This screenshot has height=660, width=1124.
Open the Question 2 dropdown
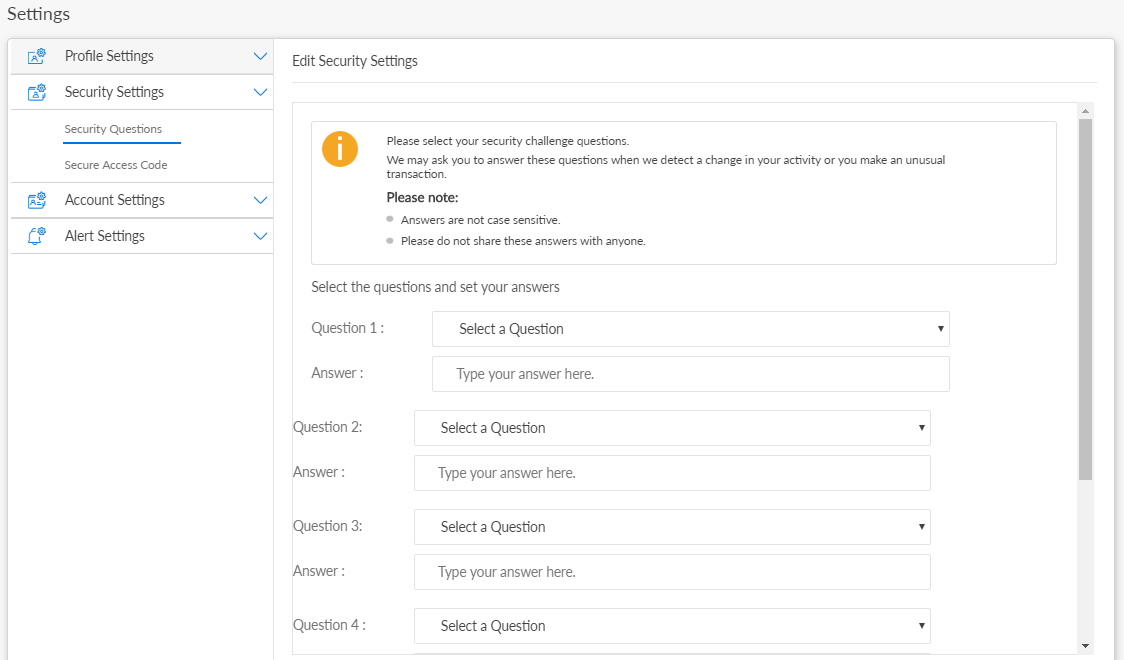pos(672,428)
